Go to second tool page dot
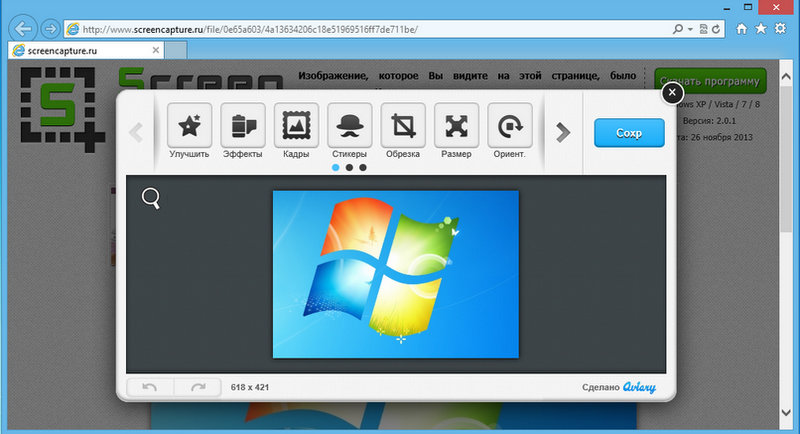800x434 pixels. click(349, 167)
